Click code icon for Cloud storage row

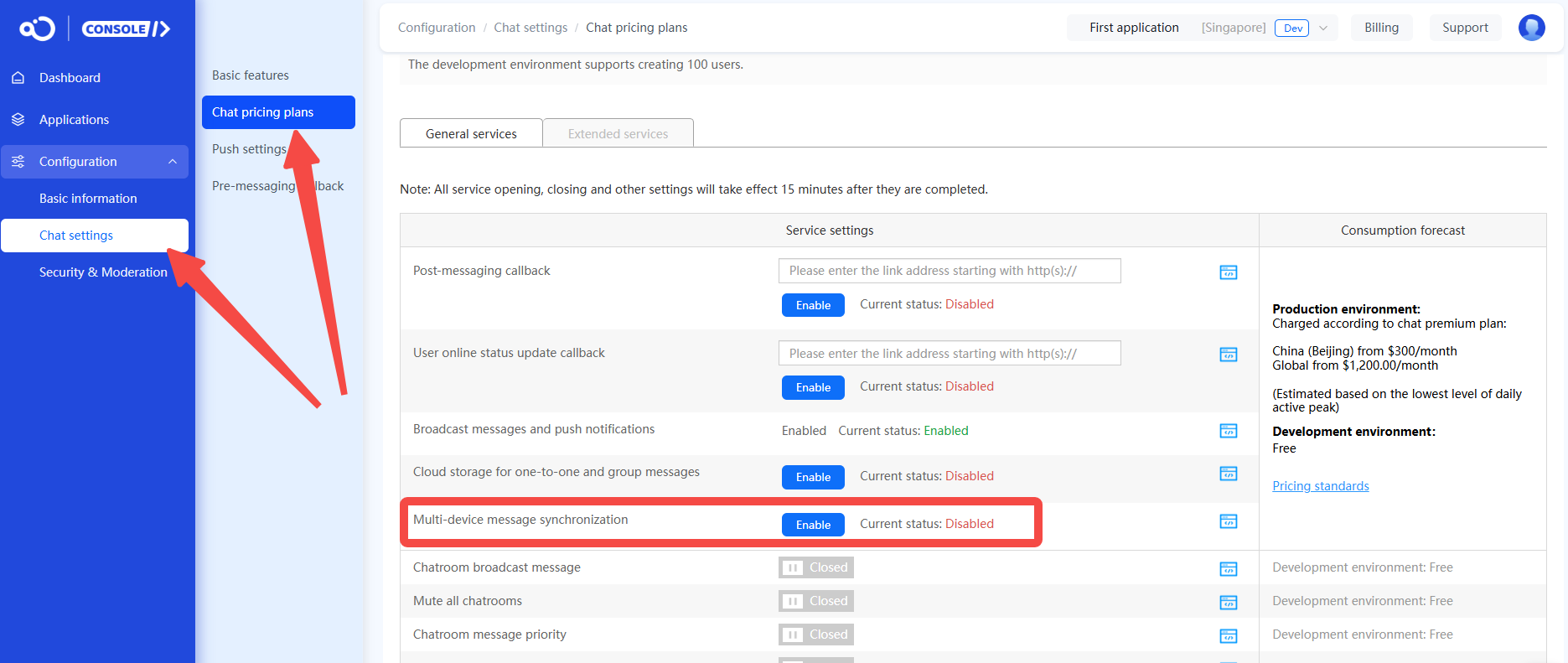(x=1228, y=474)
